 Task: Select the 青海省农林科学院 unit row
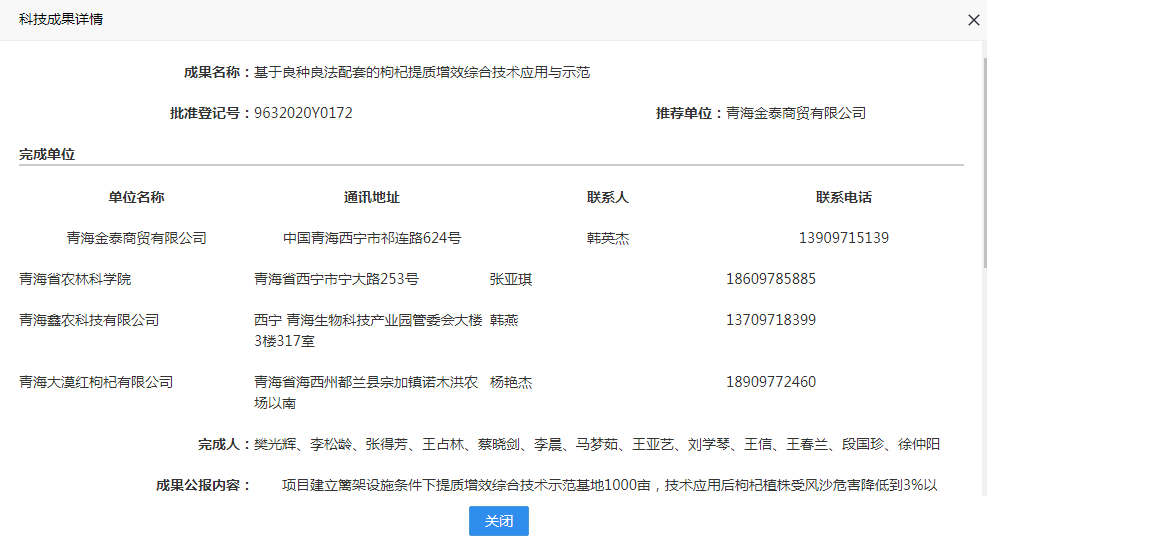point(75,279)
